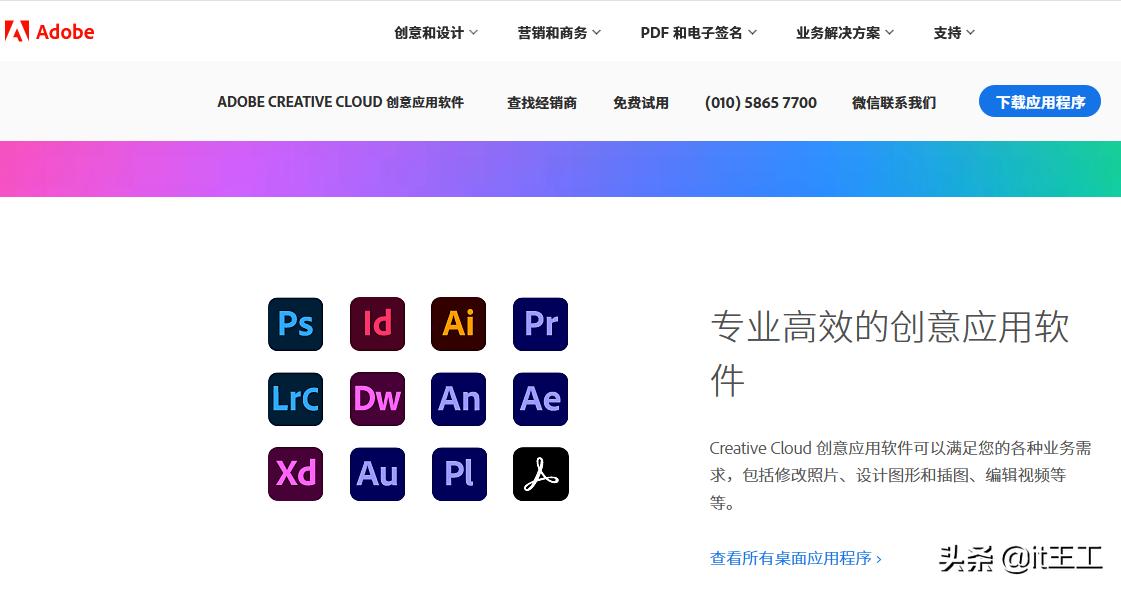
Task: Click the 下载应用程序 button
Action: pyautogui.click(x=1039, y=101)
